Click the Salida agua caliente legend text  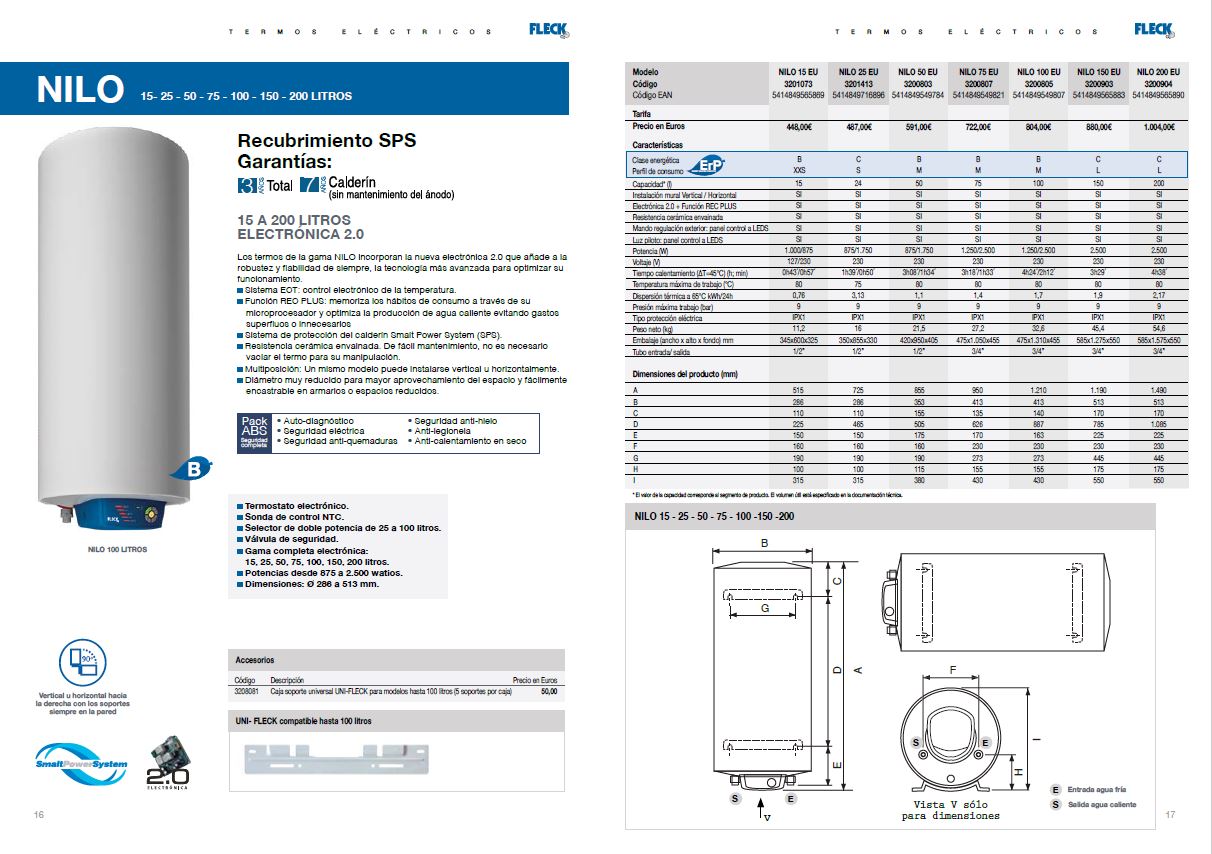(1103, 804)
